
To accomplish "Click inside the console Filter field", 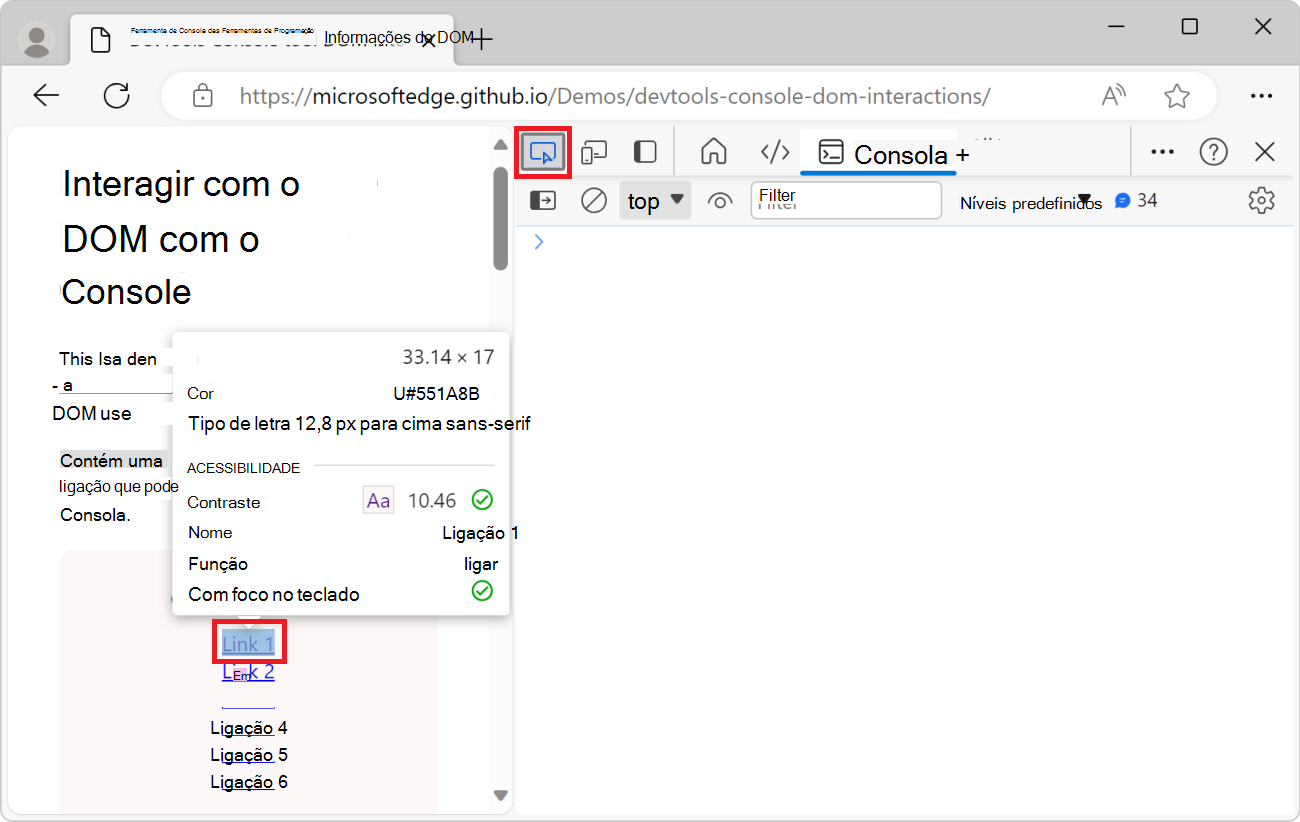I will tap(845, 200).
